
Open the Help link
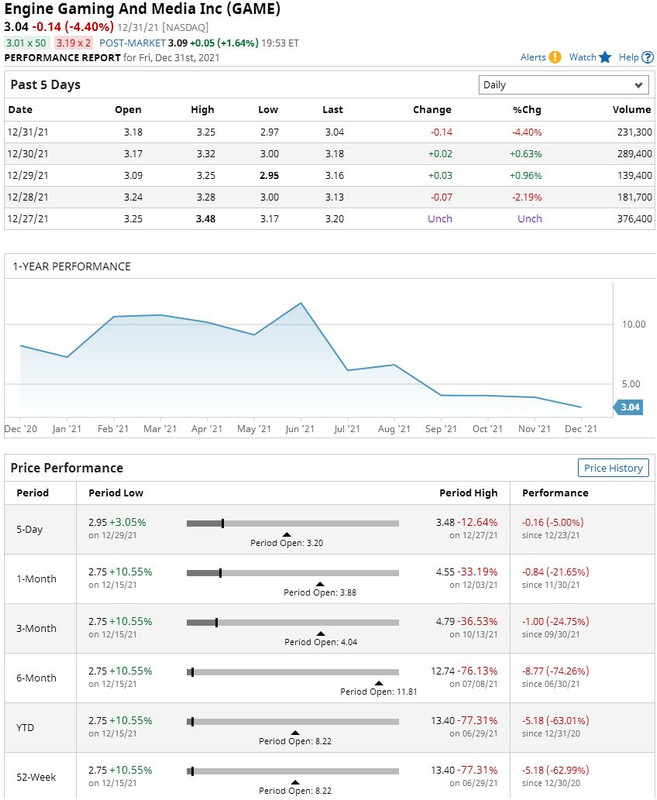[x=628, y=57]
